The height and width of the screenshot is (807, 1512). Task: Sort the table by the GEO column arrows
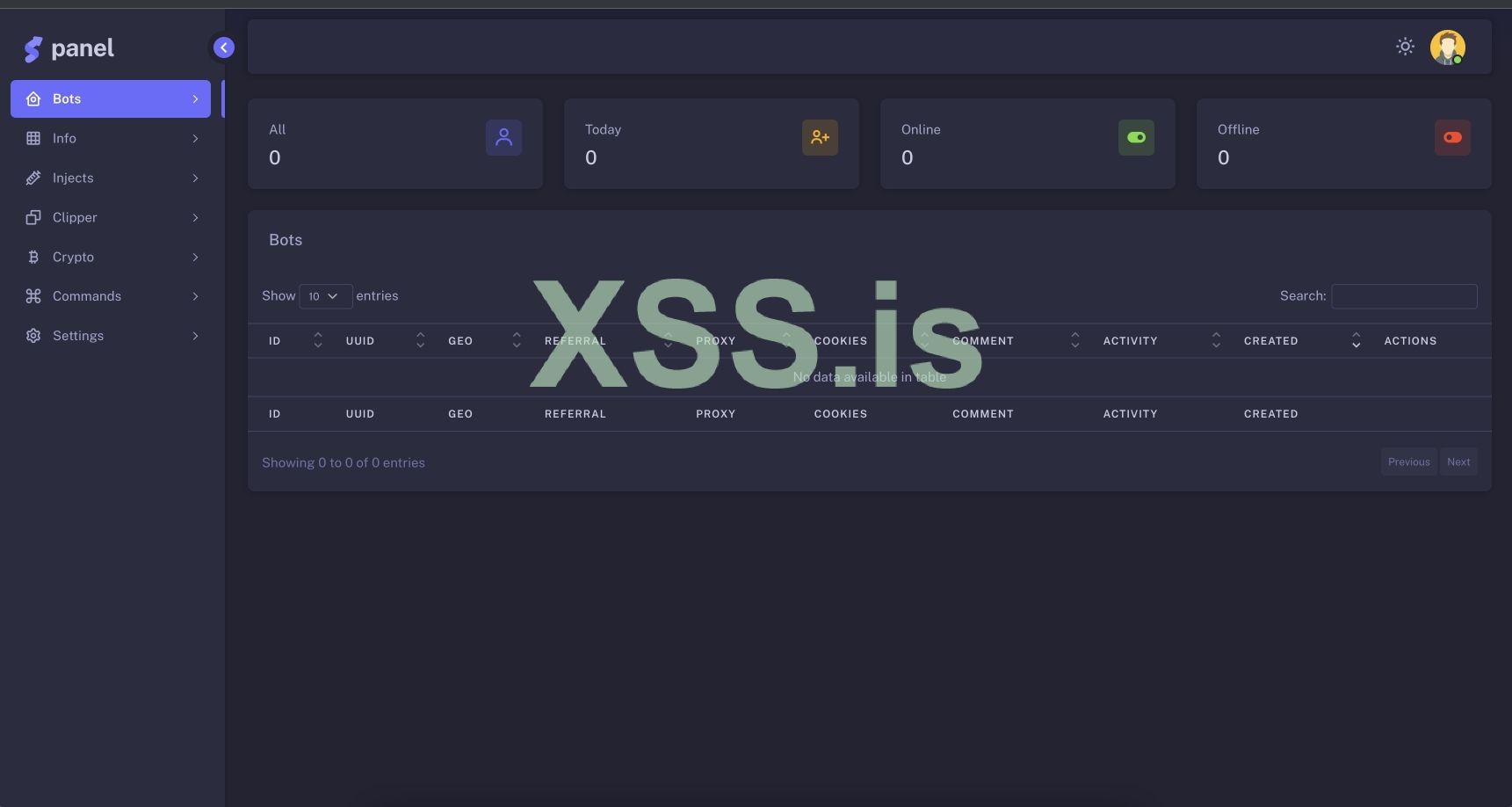(x=517, y=340)
